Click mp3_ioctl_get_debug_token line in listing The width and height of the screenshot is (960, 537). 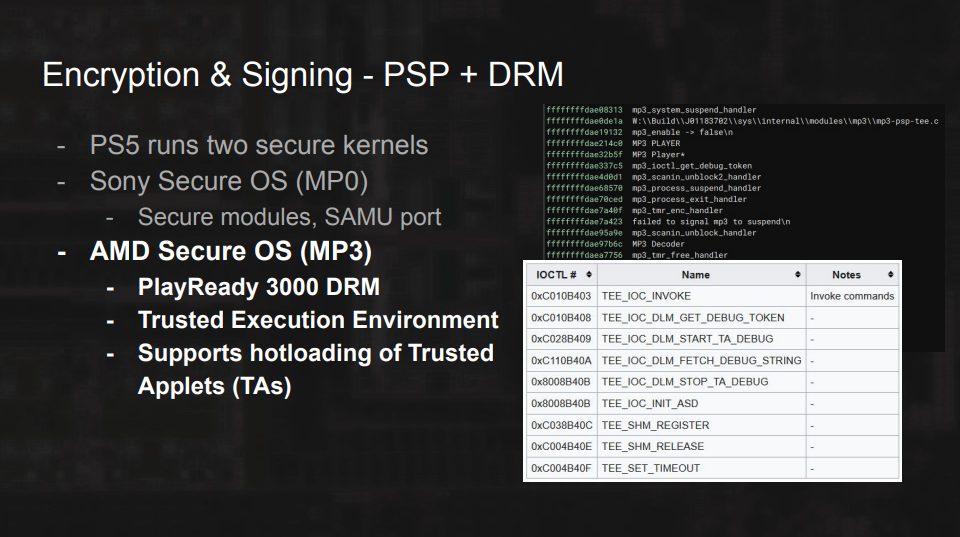click(x=649, y=166)
